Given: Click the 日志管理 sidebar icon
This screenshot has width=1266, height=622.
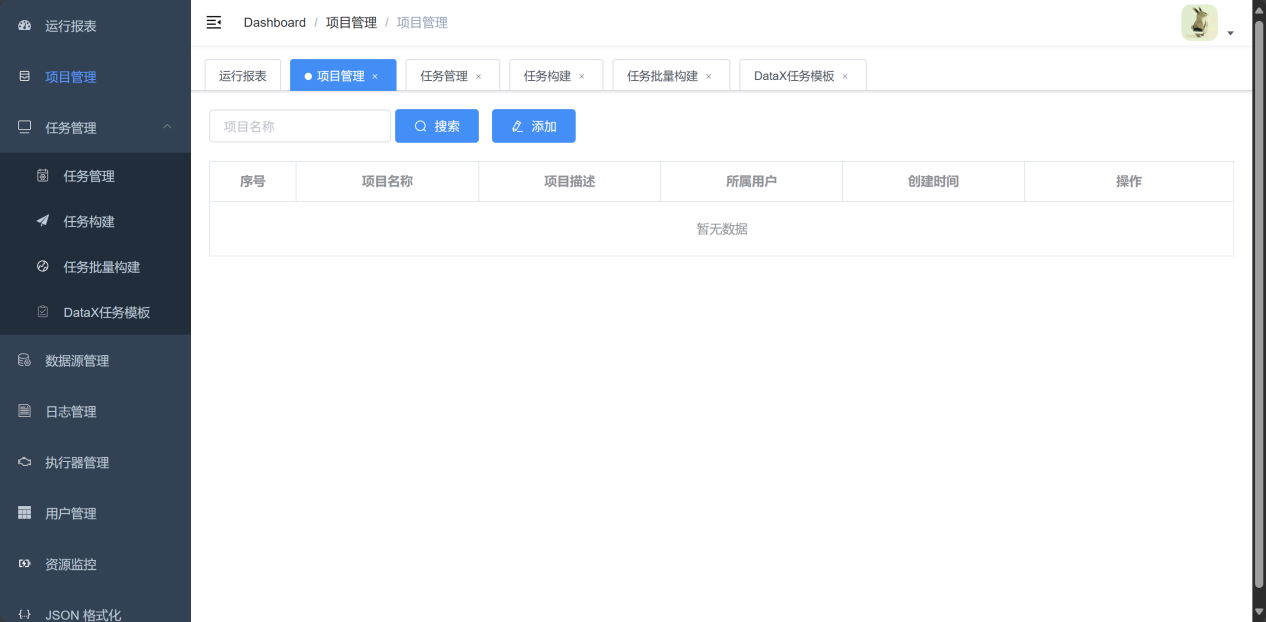Looking at the screenshot, I should coord(25,411).
